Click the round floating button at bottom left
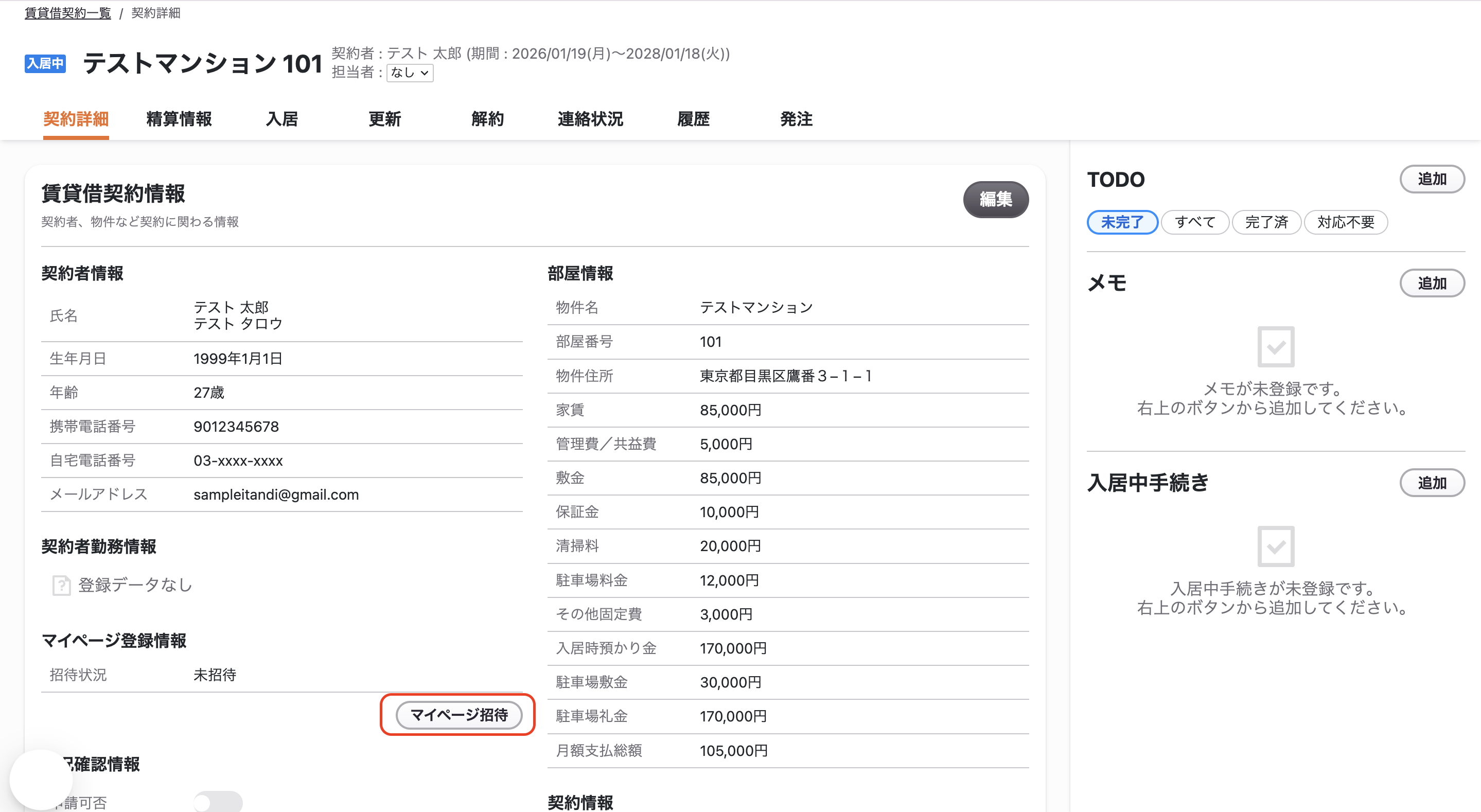Screen dimensions: 1481x812 pyautogui.click(x=41, y=780)
